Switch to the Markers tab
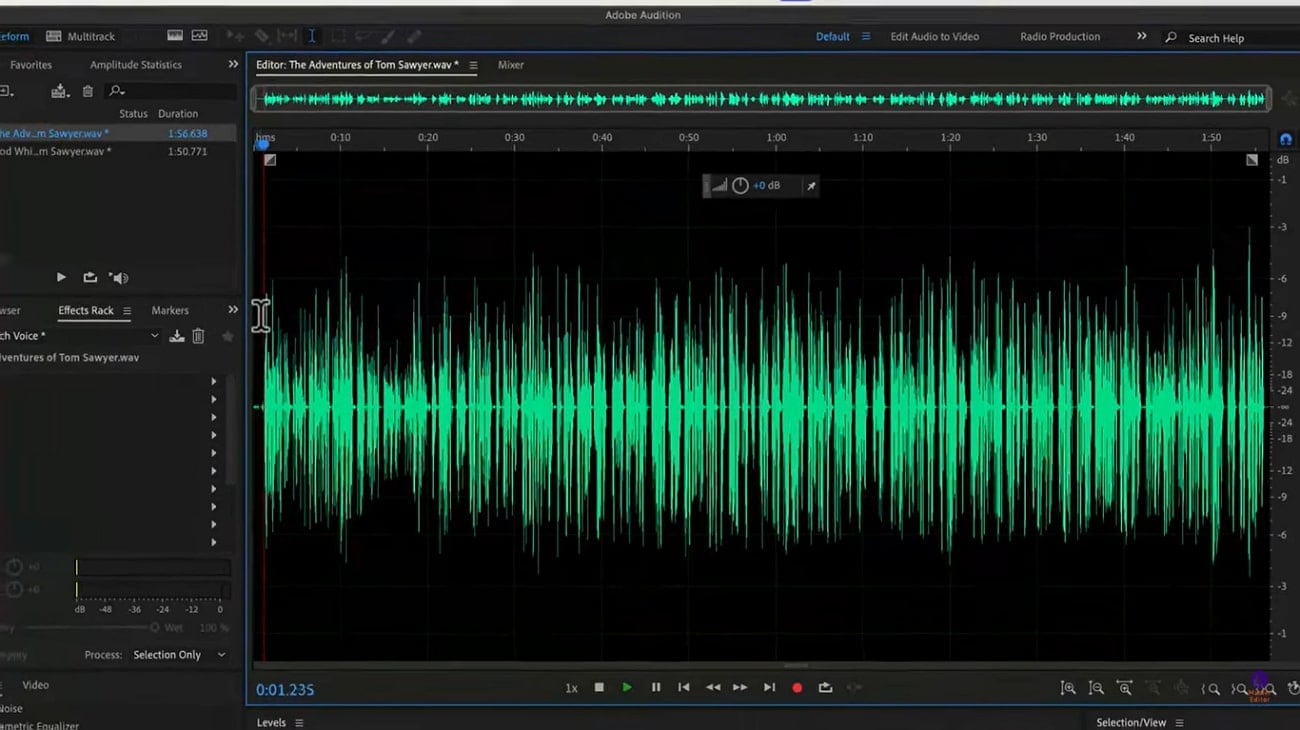Viewport: 1300px width, 730px height. click(170, 310)
